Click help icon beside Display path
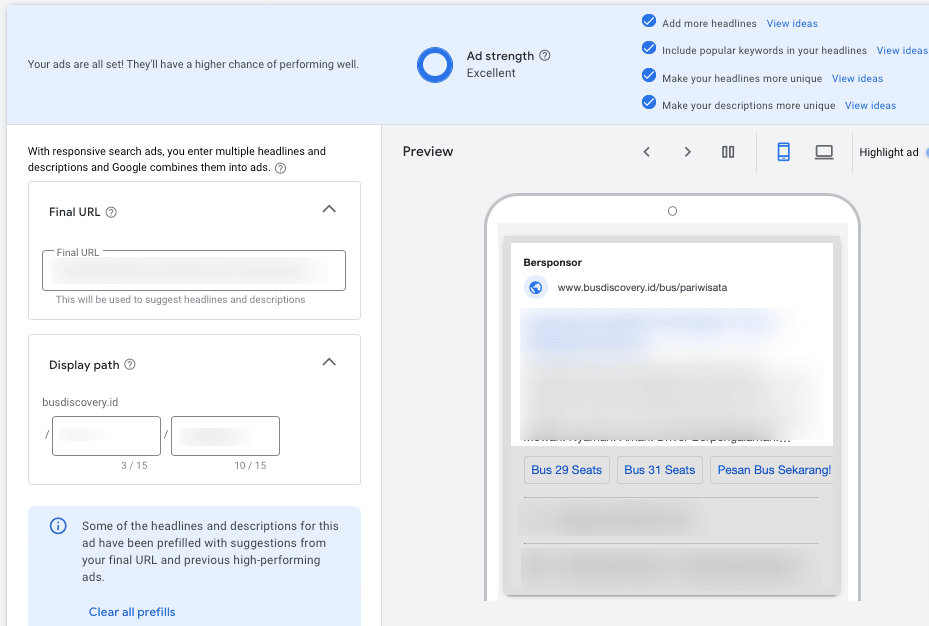 (130, 365)
